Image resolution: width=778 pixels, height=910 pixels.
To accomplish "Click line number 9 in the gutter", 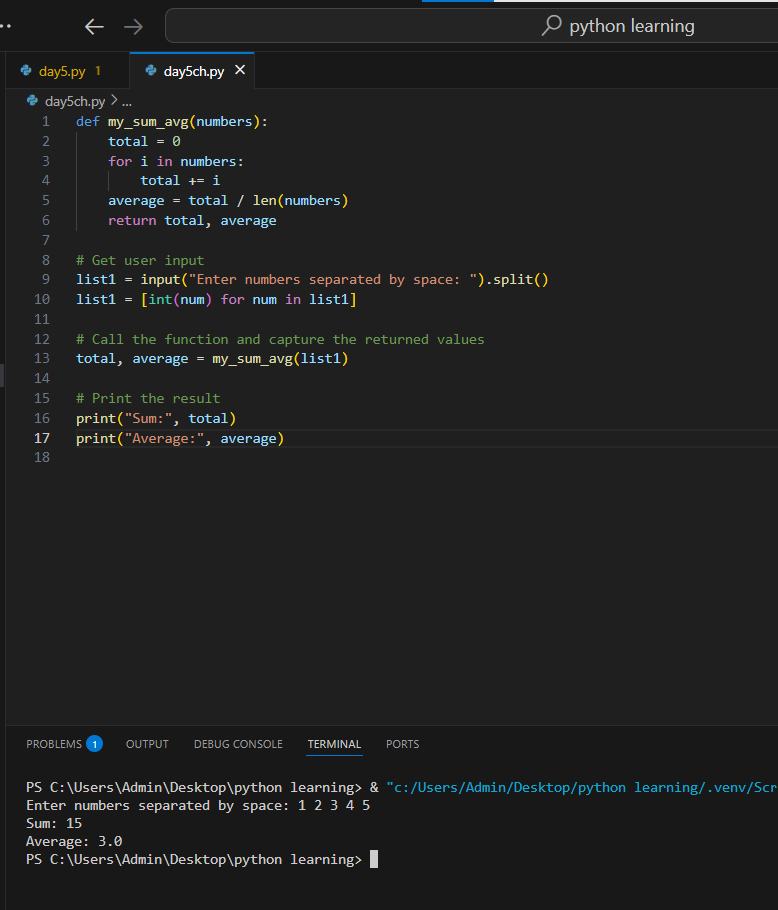I will pos(46,280).
